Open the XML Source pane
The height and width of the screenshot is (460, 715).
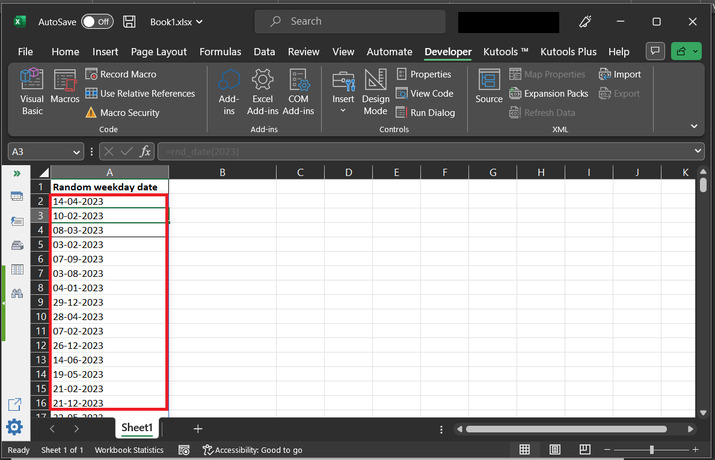tap(489, 87)
